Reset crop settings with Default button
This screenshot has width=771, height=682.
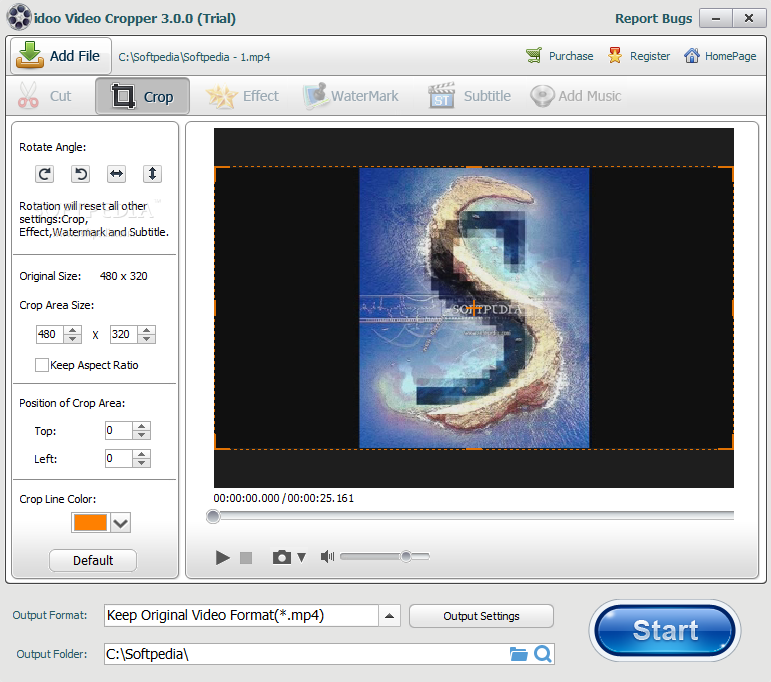[93, 561]
